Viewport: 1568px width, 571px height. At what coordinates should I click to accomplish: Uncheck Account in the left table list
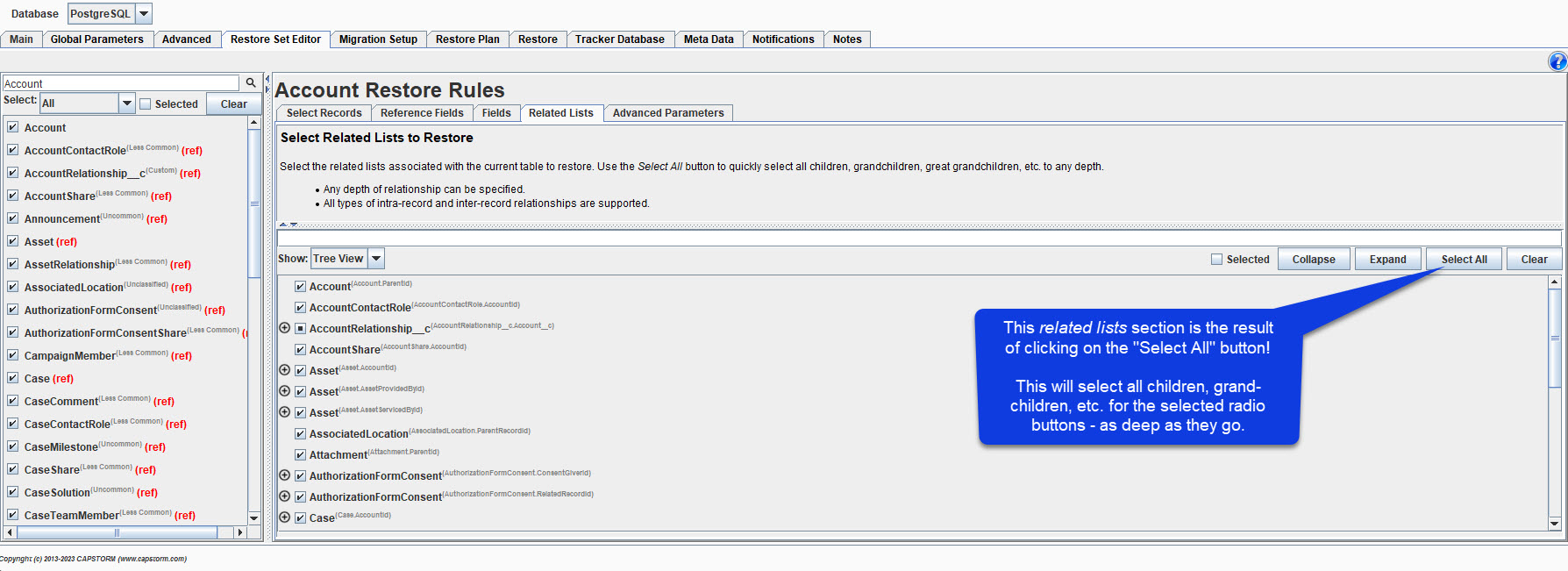(x=13, y=127)
